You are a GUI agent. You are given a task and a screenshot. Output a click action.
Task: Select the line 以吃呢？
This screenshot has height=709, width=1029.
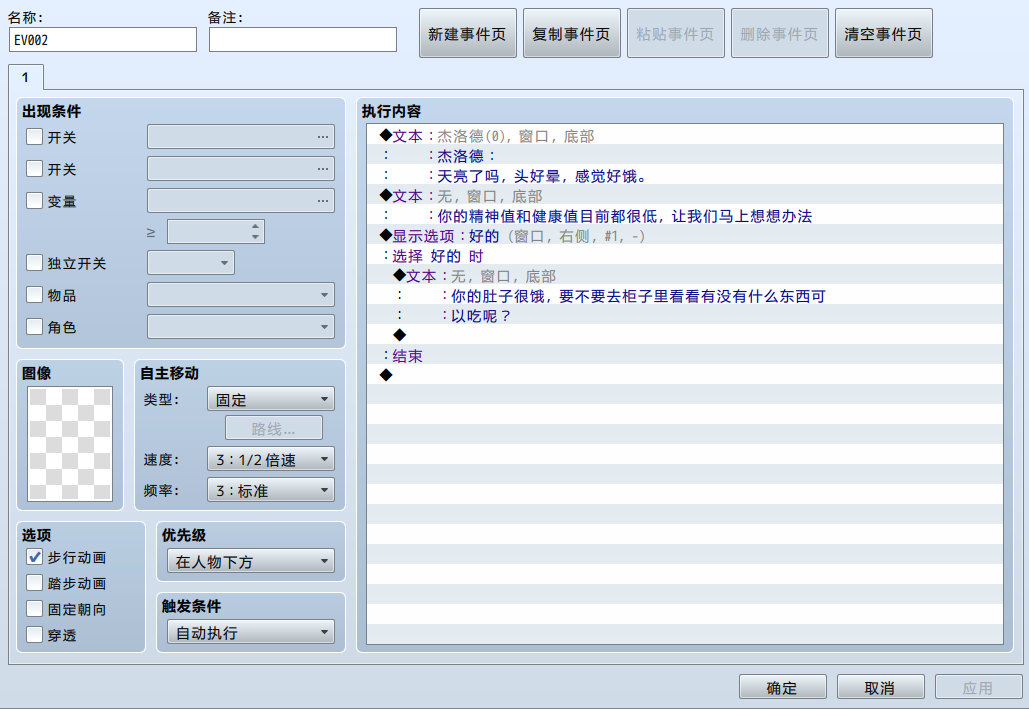(684, 316)
